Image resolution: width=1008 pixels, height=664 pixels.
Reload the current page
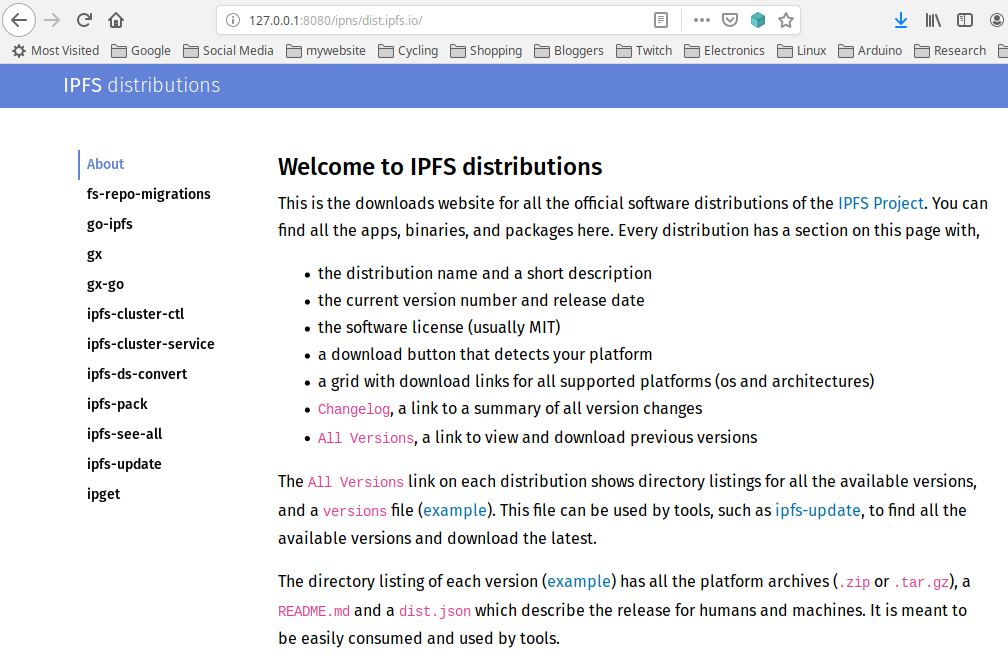tap(84, 20)
